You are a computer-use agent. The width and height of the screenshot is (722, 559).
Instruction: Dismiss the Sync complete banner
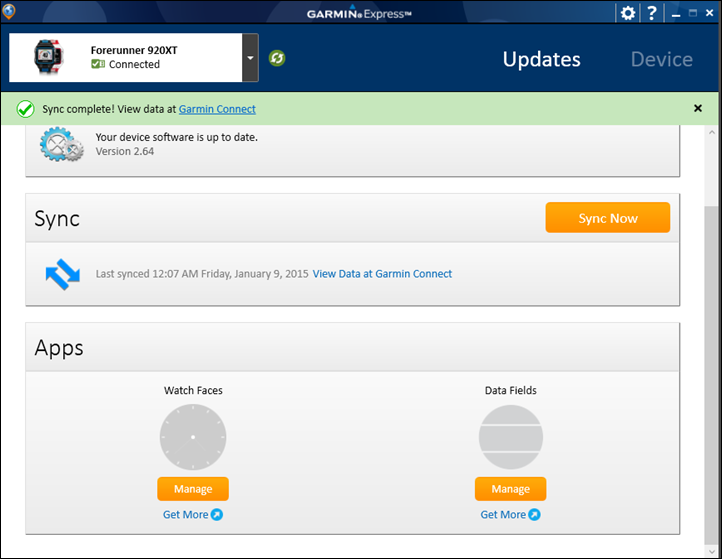tap(698, 108)
